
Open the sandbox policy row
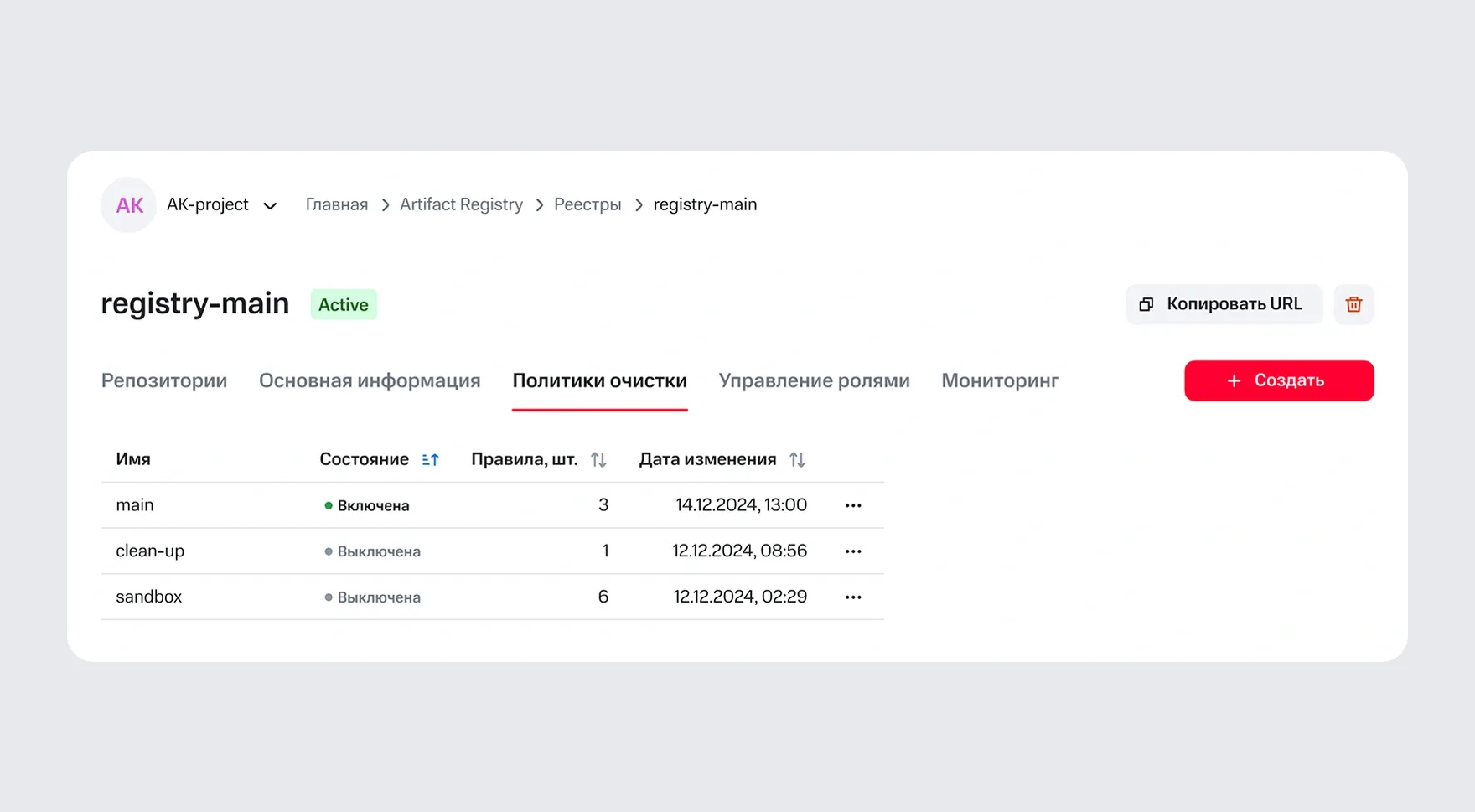click(492, 597)
